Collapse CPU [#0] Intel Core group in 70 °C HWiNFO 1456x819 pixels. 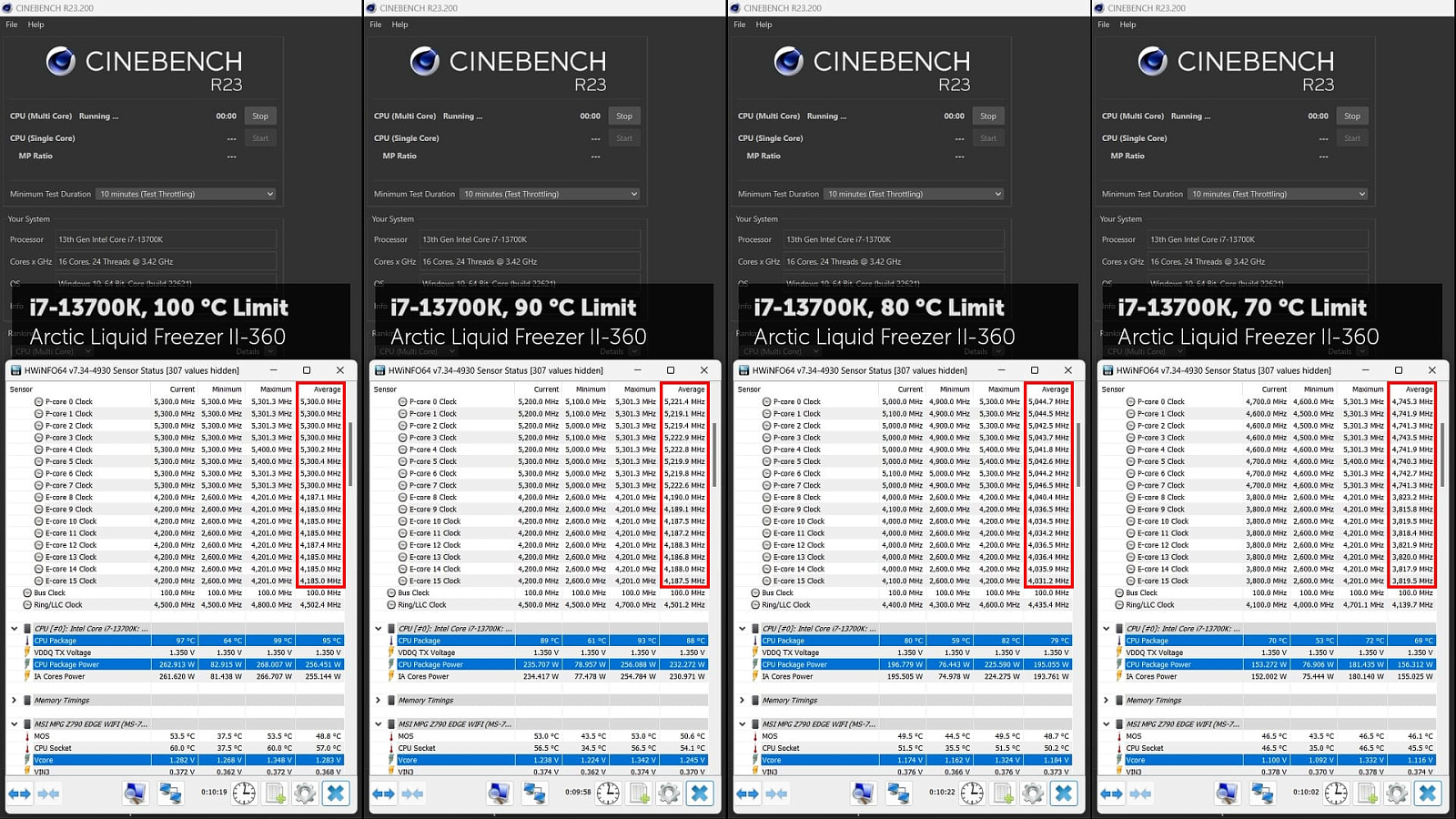(x=1107, y=628)
